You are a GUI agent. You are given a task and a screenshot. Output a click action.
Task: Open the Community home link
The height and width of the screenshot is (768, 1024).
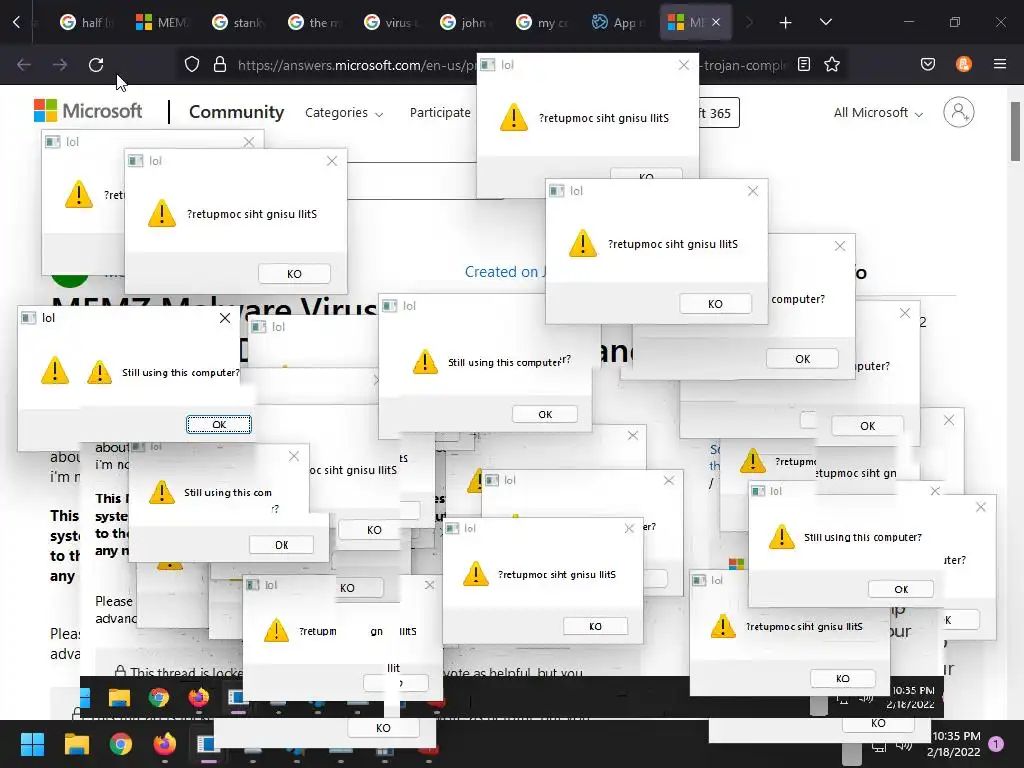[236, 112]
